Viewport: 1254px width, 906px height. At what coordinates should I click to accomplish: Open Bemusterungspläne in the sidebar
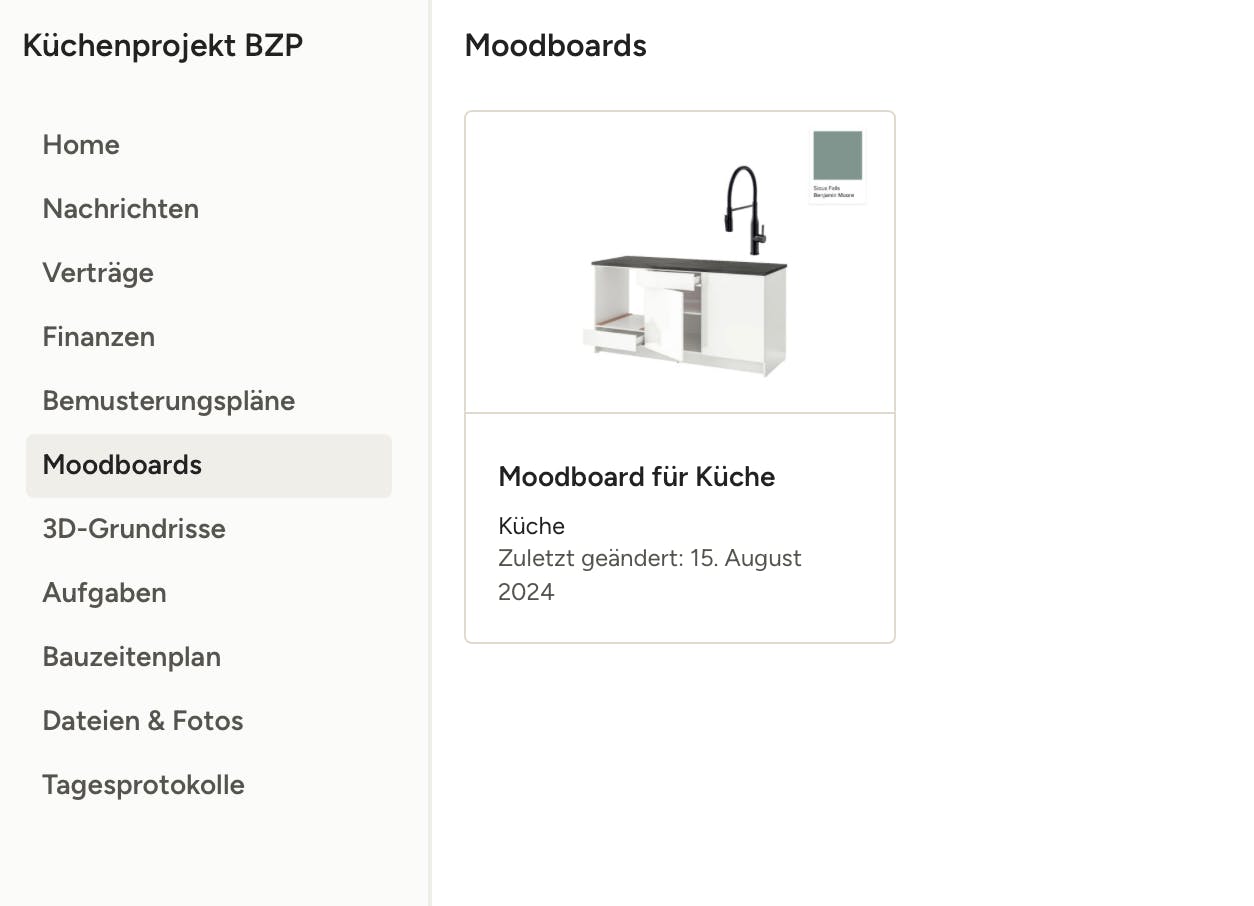(x=168, y=401)
